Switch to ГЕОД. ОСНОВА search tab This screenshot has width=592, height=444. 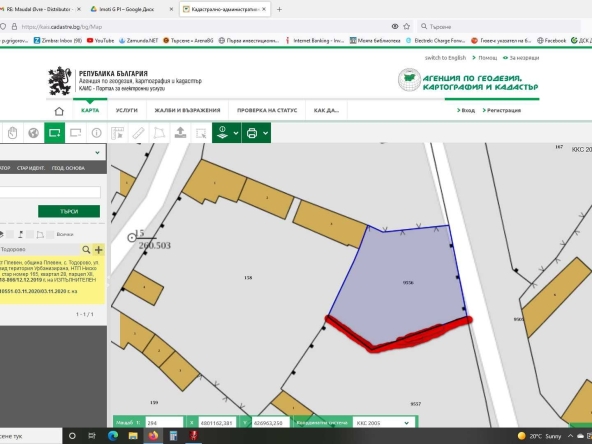pos(68,168)
